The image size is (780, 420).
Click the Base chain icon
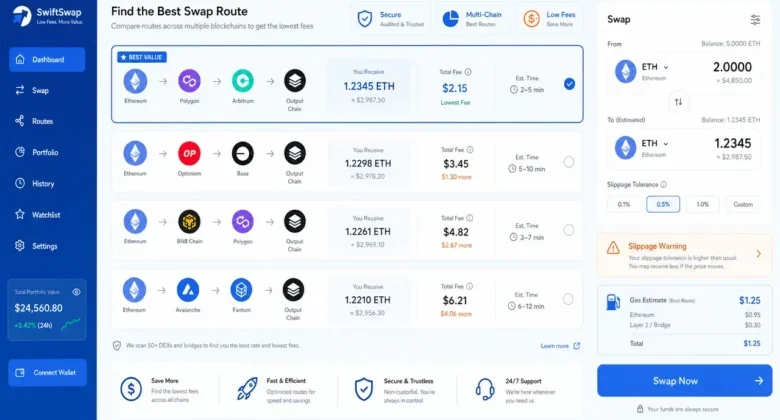243,153
